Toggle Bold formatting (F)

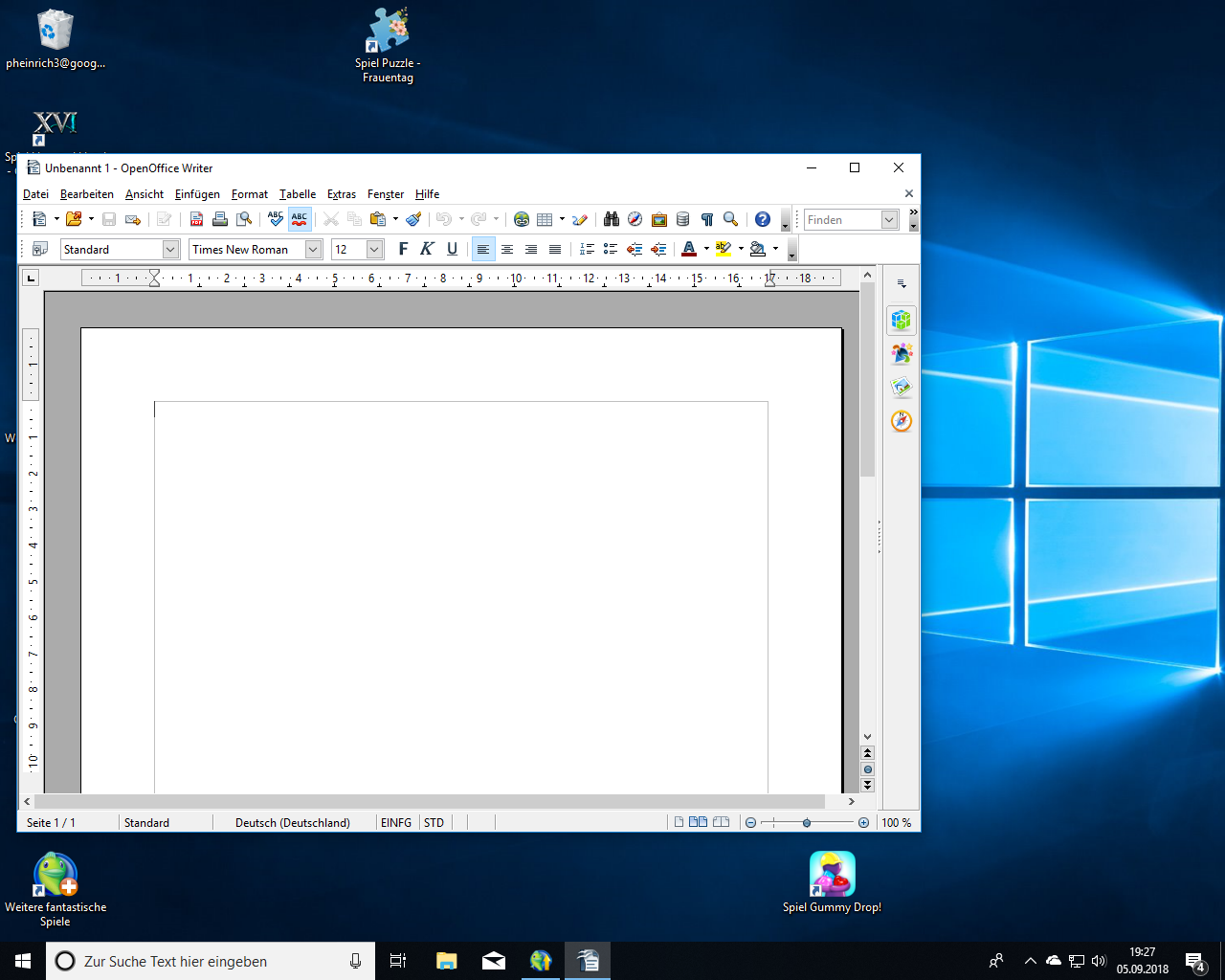(403, 249)
